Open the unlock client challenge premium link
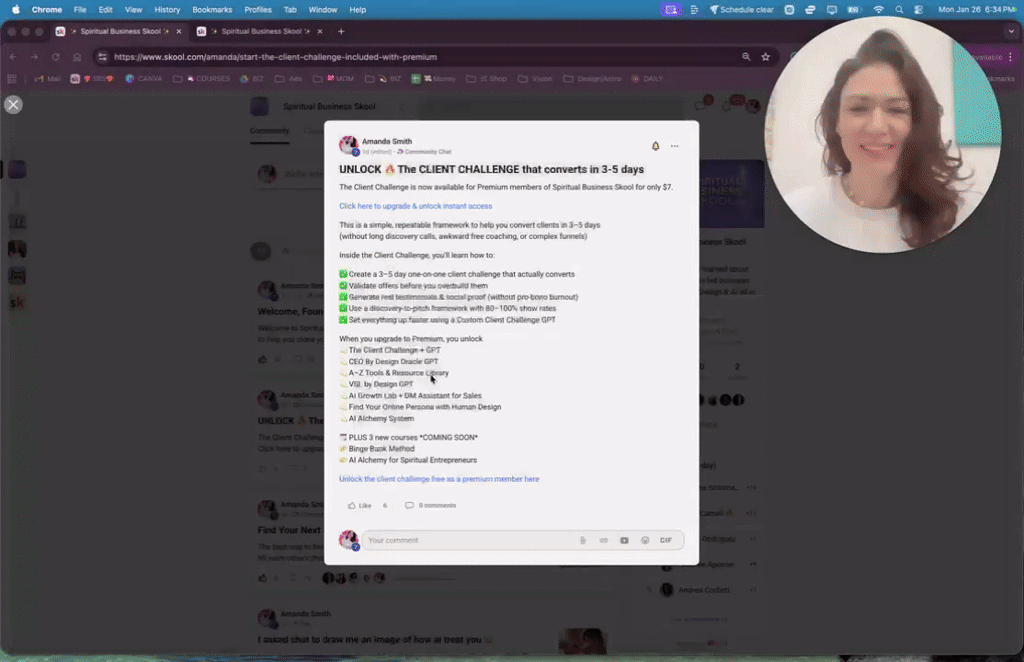The image size is (1024, 662). (x=440, y=479)
